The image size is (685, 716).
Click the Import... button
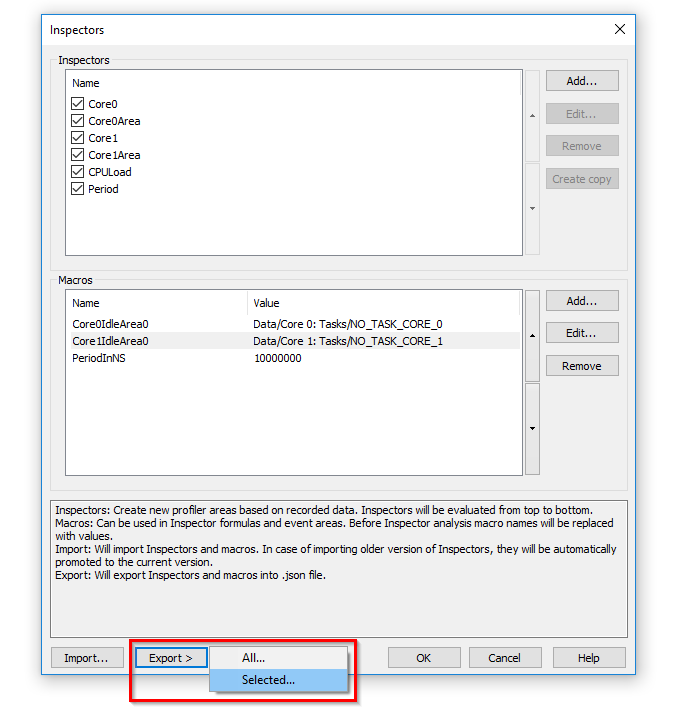[87, 658]
